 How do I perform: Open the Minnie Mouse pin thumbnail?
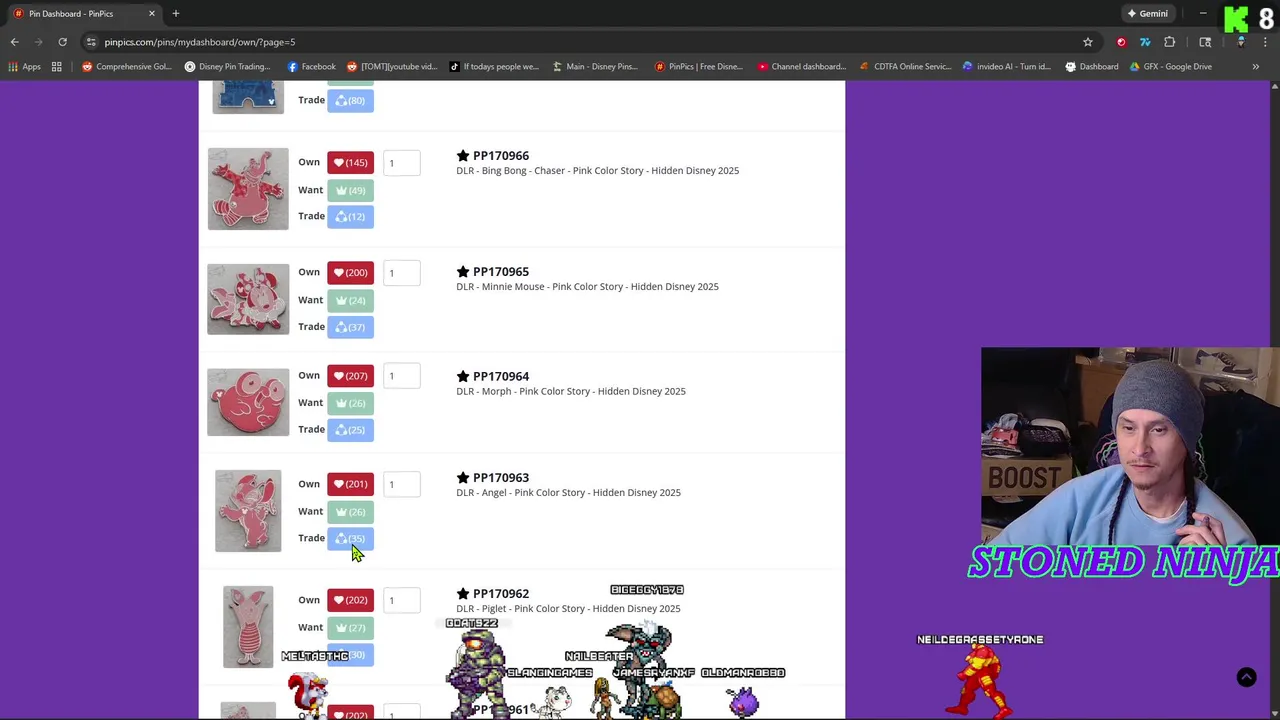[248, 299]
